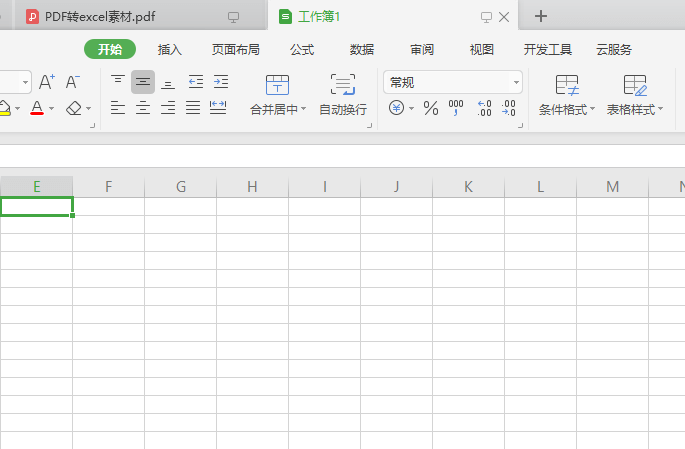Align text to the left

click(x=118, y=107)
